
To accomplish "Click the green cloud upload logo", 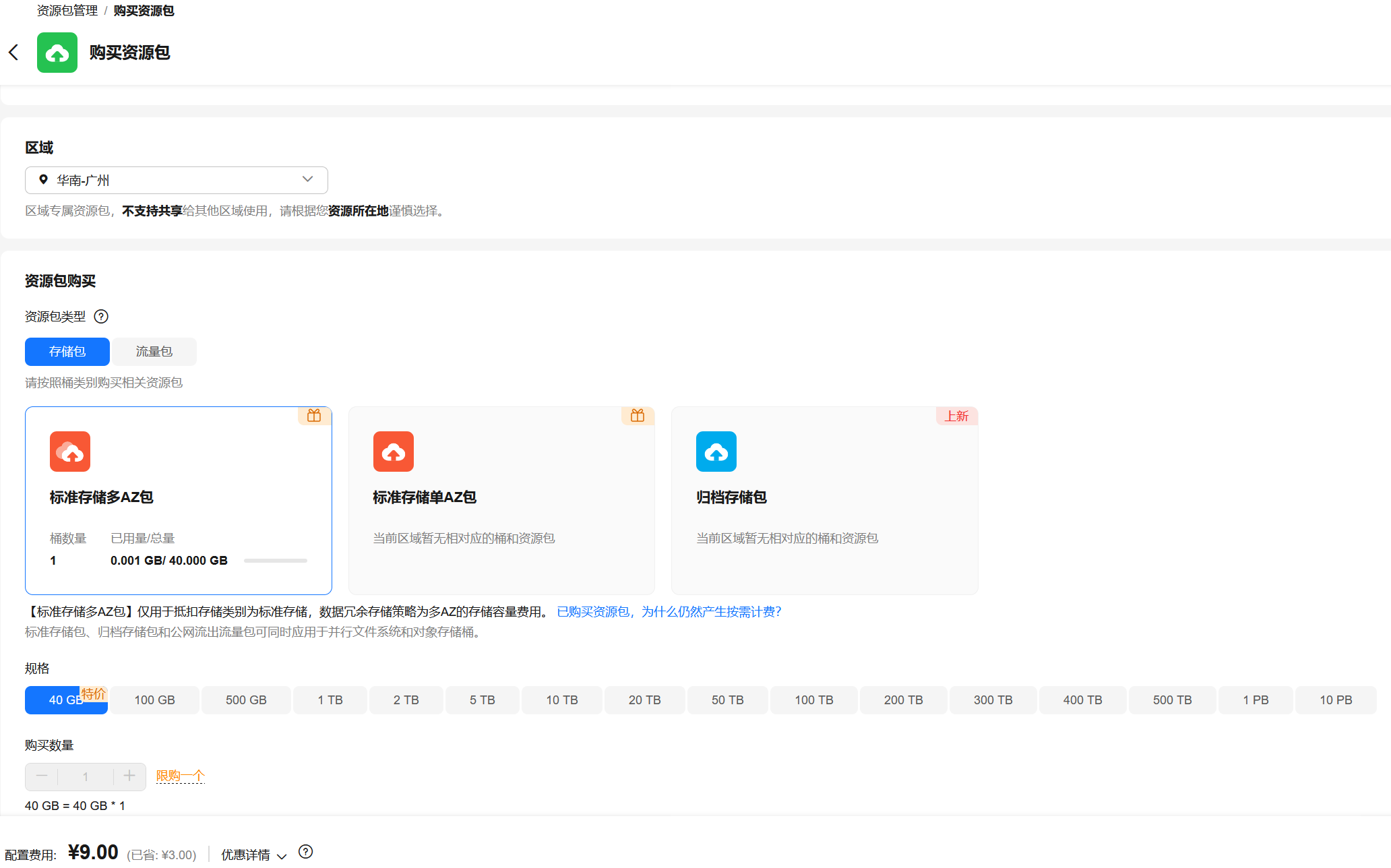I will click(x=57, y=53).
